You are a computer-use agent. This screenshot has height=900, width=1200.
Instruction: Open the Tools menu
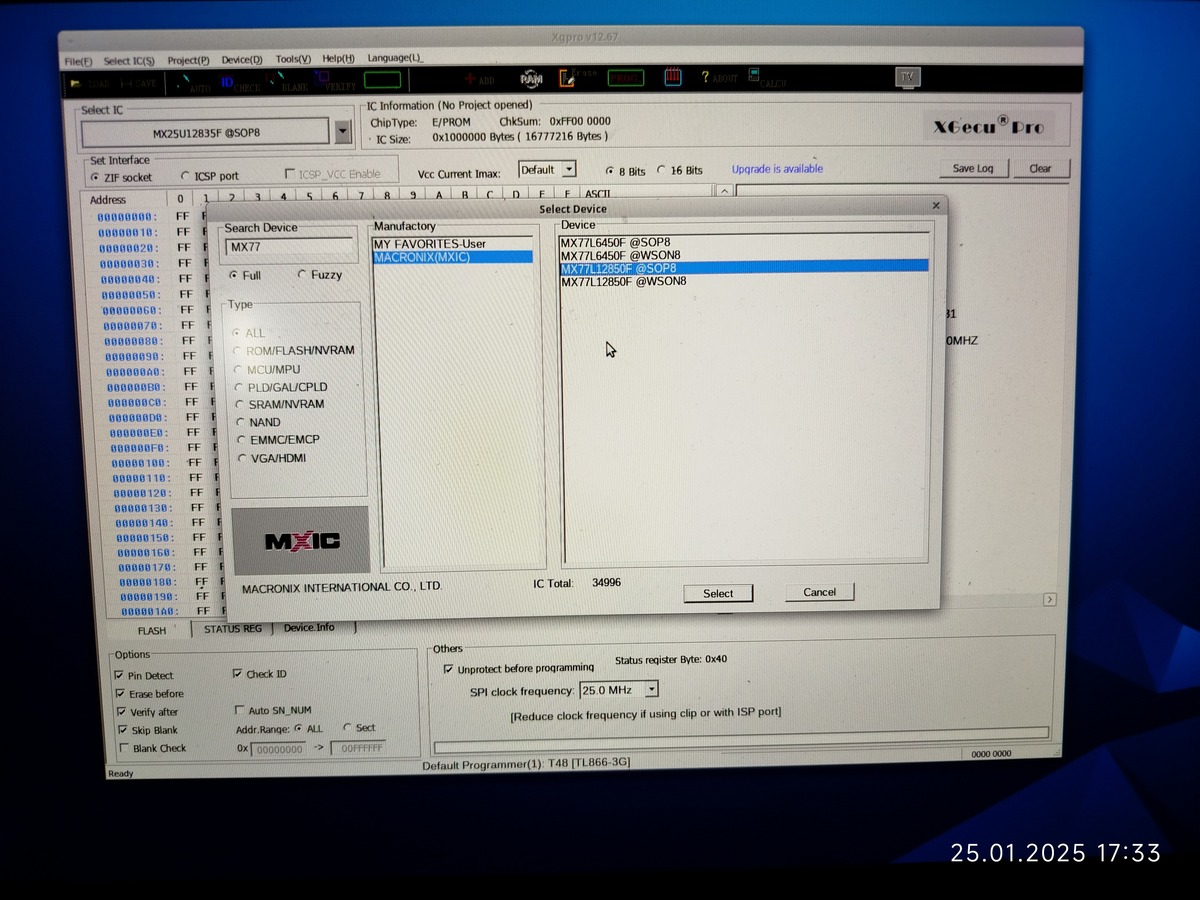(293, 59)
